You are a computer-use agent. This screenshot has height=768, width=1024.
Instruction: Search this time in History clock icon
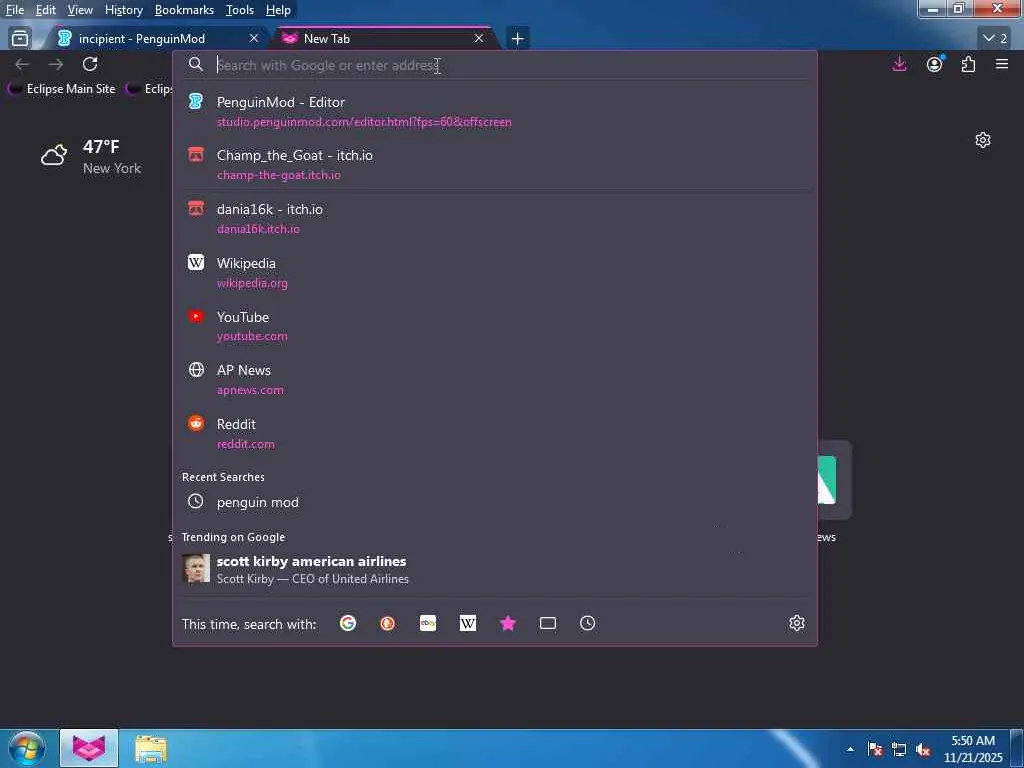pos(587,624)
